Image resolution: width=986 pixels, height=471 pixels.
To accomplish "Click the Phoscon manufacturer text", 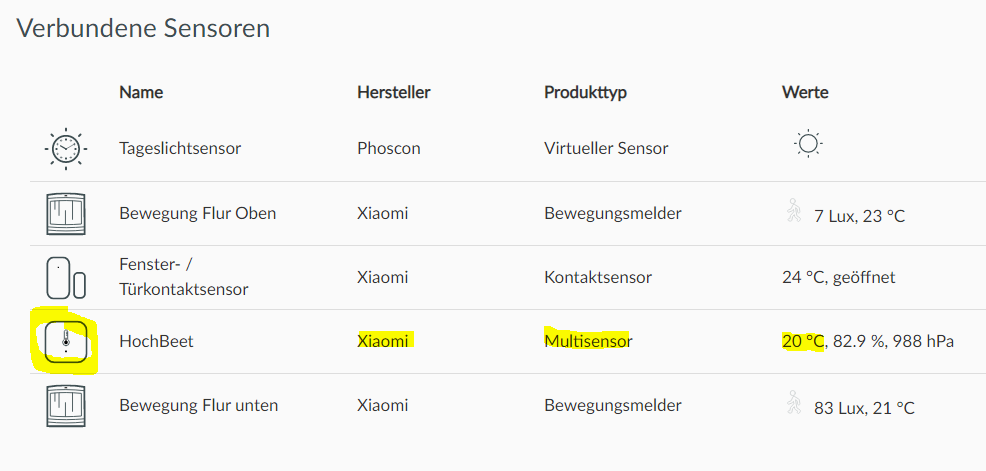I will point(388,148).
